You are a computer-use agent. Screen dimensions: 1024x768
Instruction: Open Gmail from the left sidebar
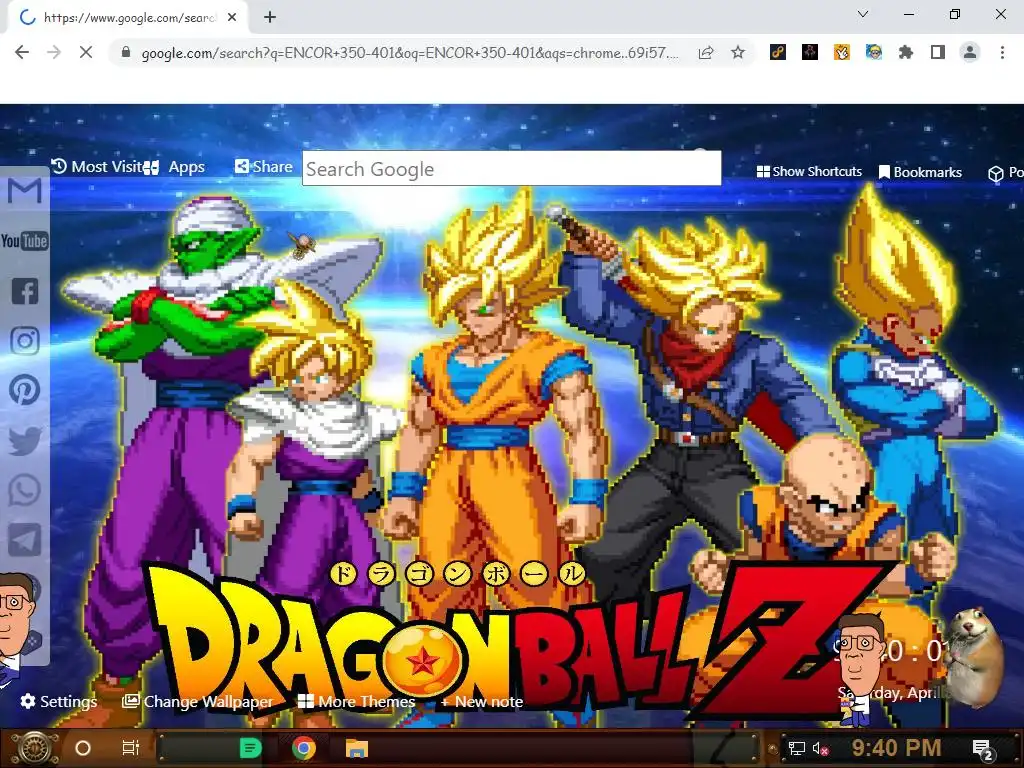tap(25, 191)
